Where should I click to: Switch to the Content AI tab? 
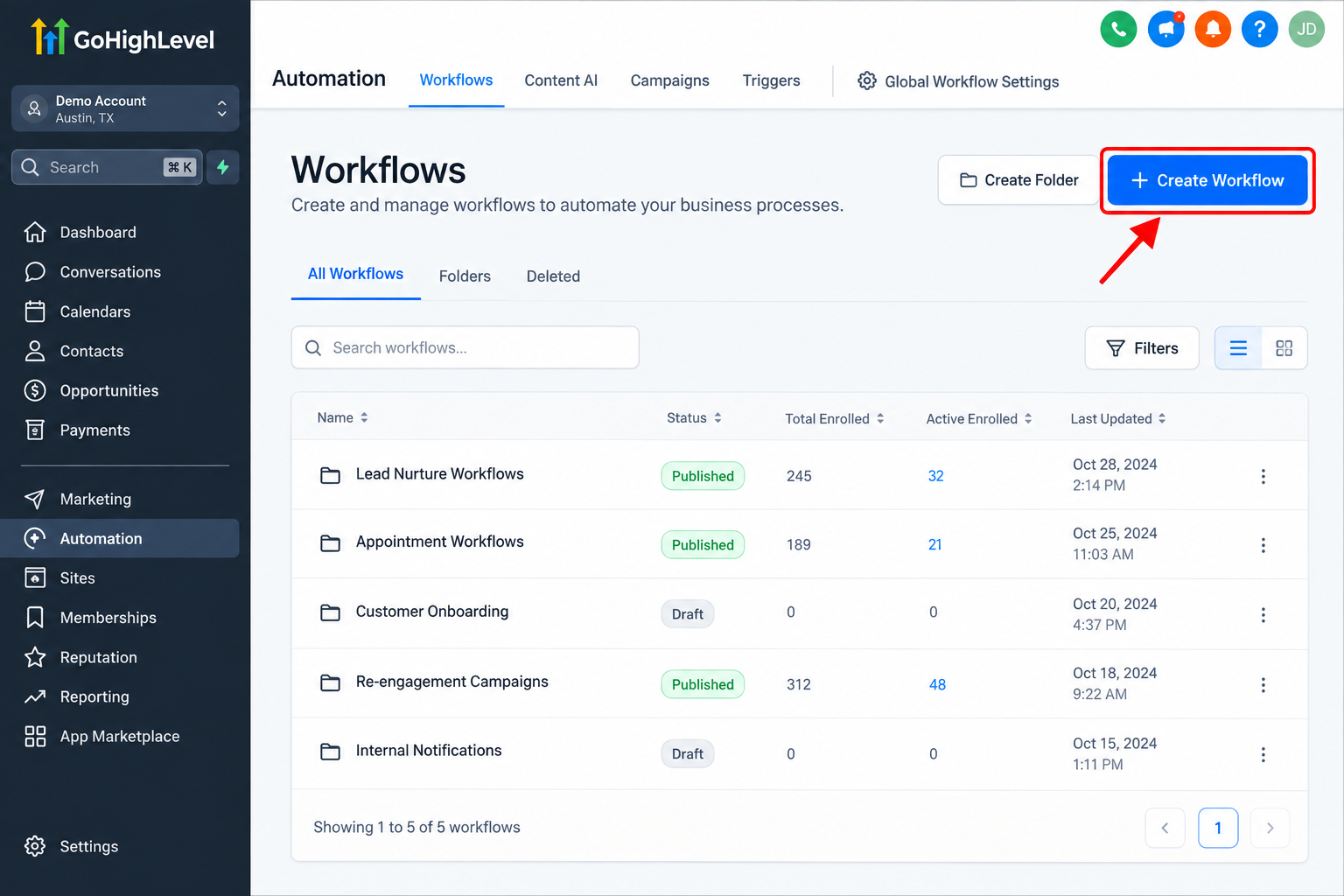click(561, 80)
